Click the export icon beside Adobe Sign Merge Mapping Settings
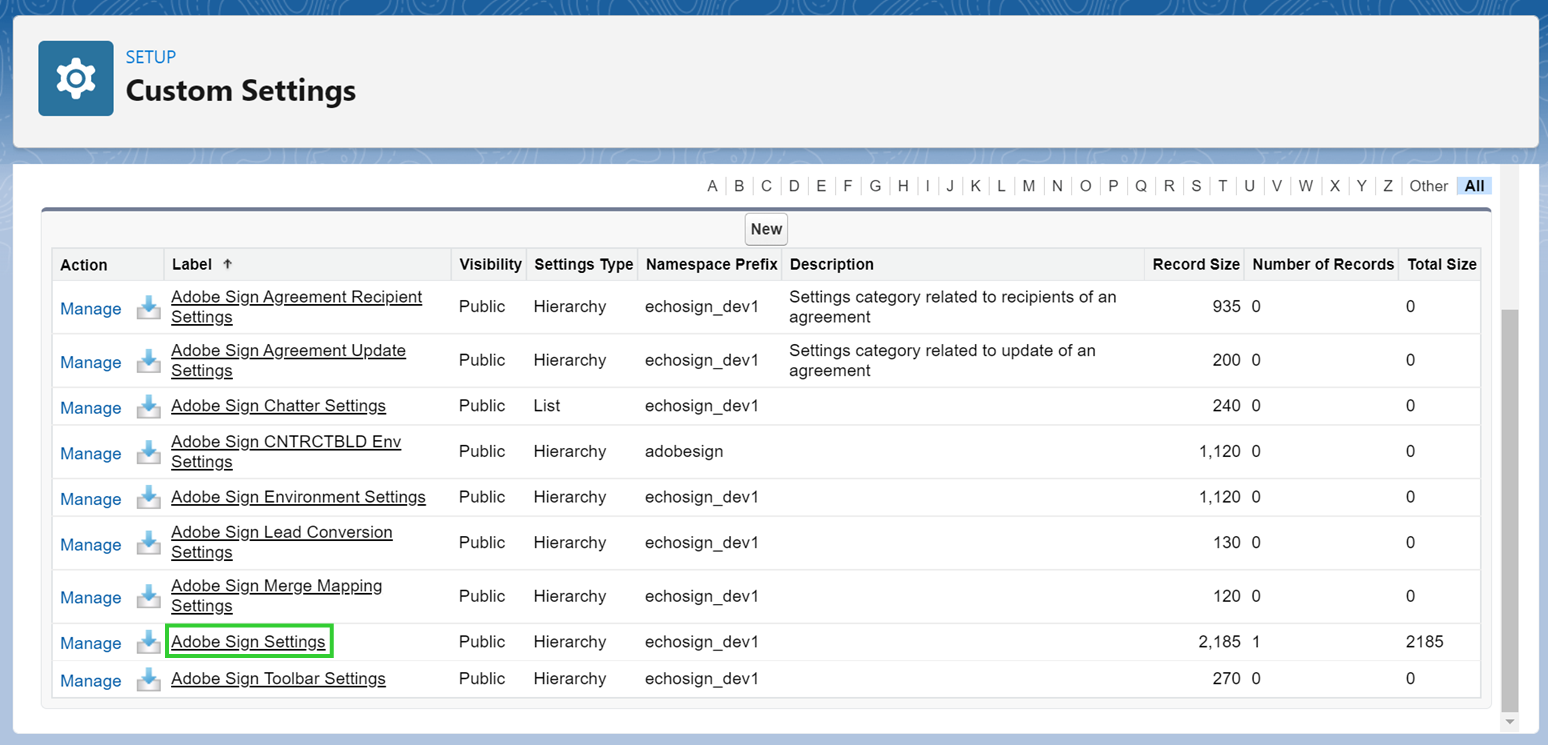 [x=148, y=598]
